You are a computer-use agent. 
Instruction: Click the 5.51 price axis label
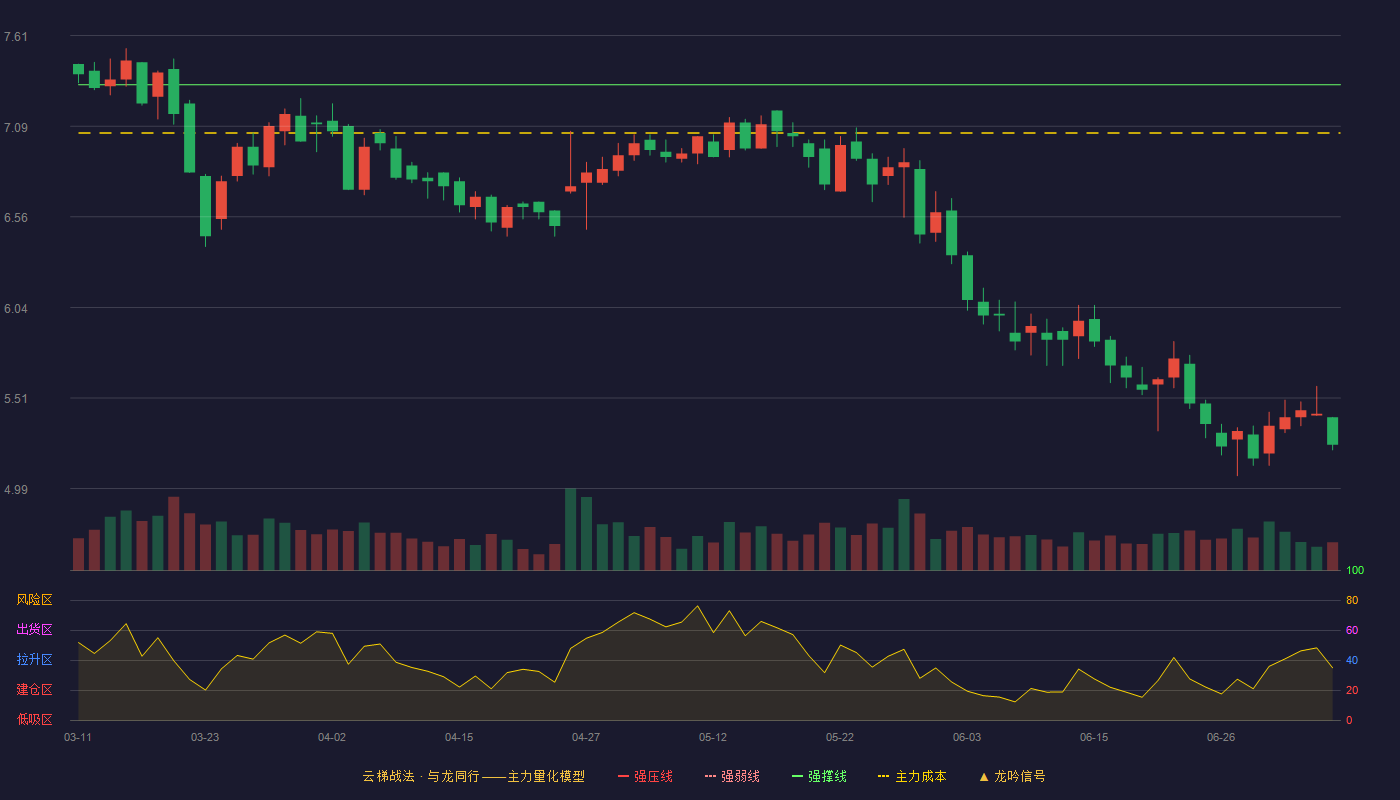click(x=16, y=399)
